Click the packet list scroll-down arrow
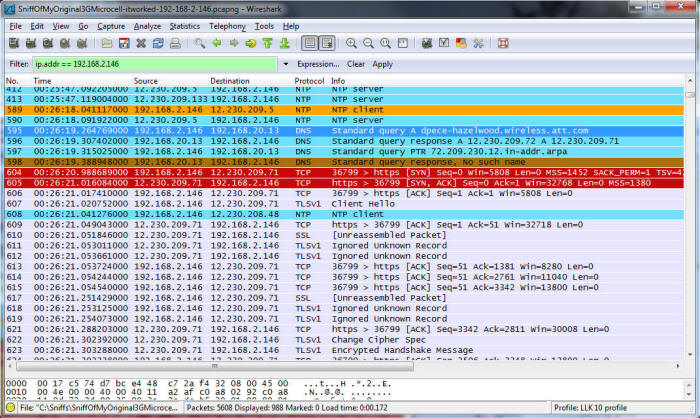Viewport: 700px width, 418px height. click(x=690, y=355)
